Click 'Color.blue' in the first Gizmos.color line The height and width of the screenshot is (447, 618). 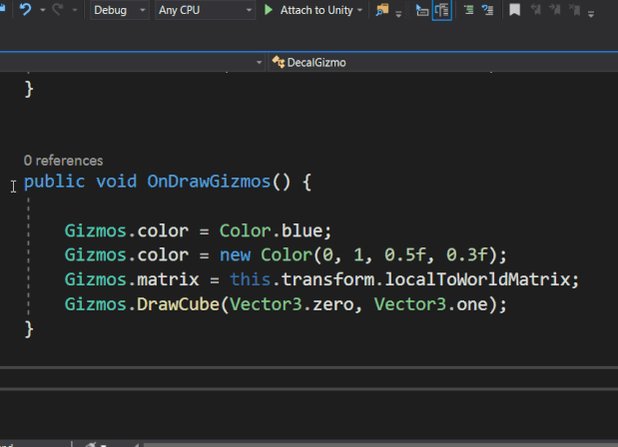tap(271, 231)
